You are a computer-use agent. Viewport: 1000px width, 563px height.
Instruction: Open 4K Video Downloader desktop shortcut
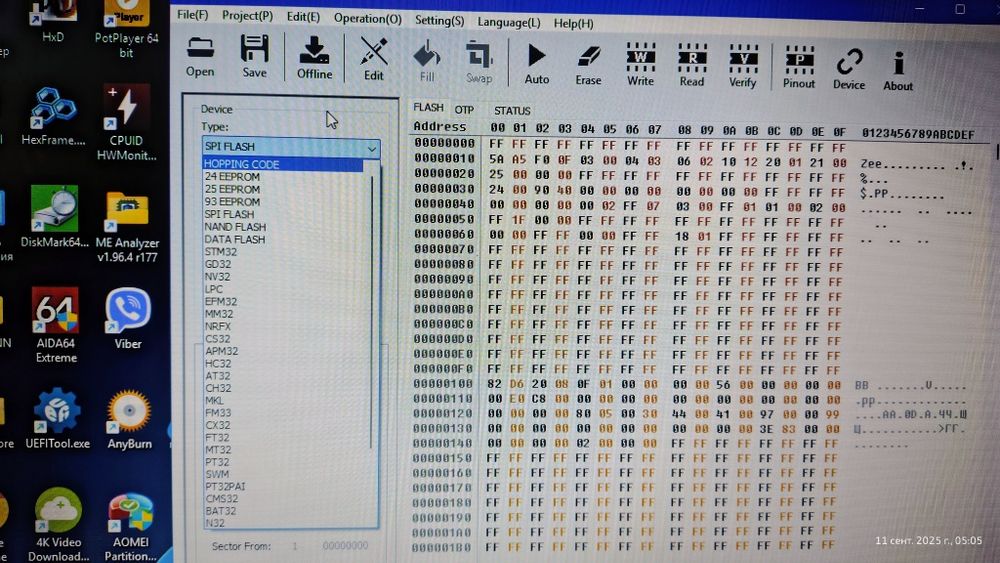coord(59,524)
